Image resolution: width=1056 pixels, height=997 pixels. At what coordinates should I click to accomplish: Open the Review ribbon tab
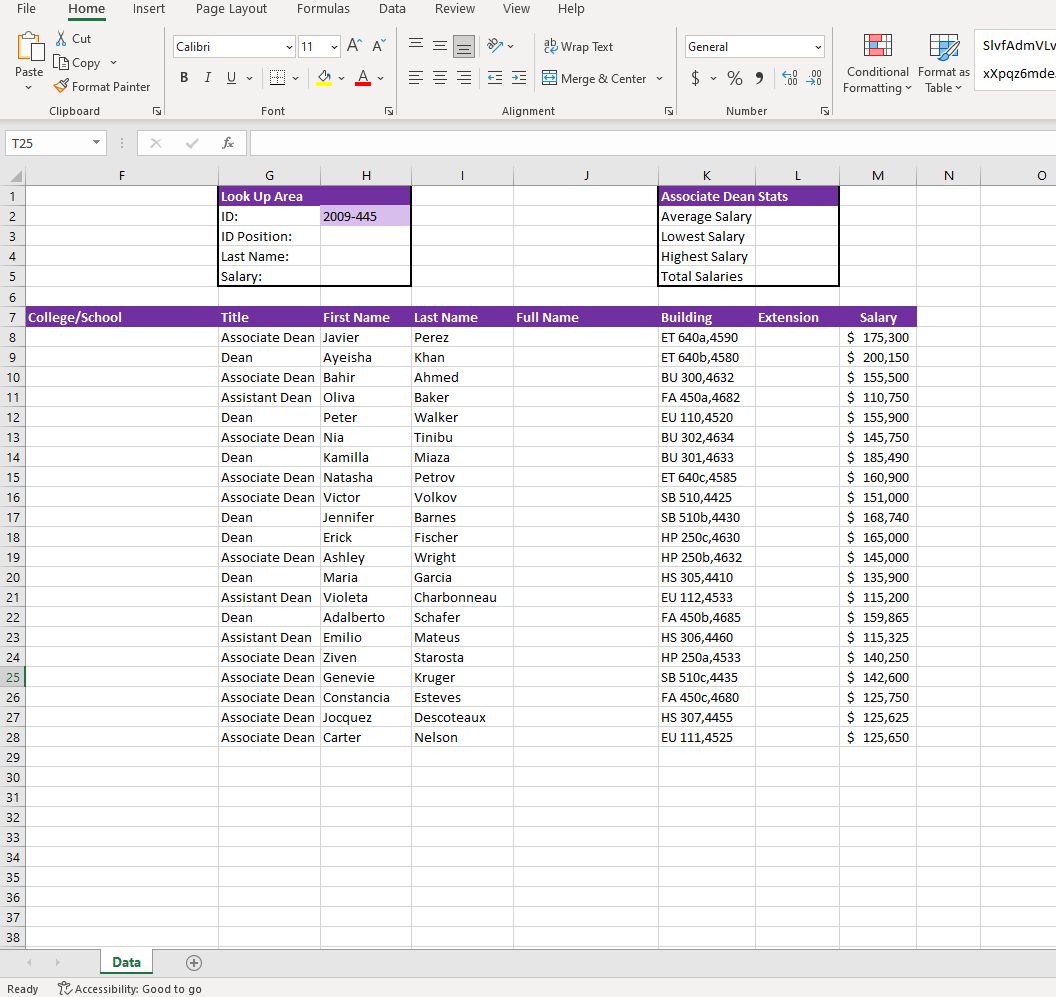point(455,9)
